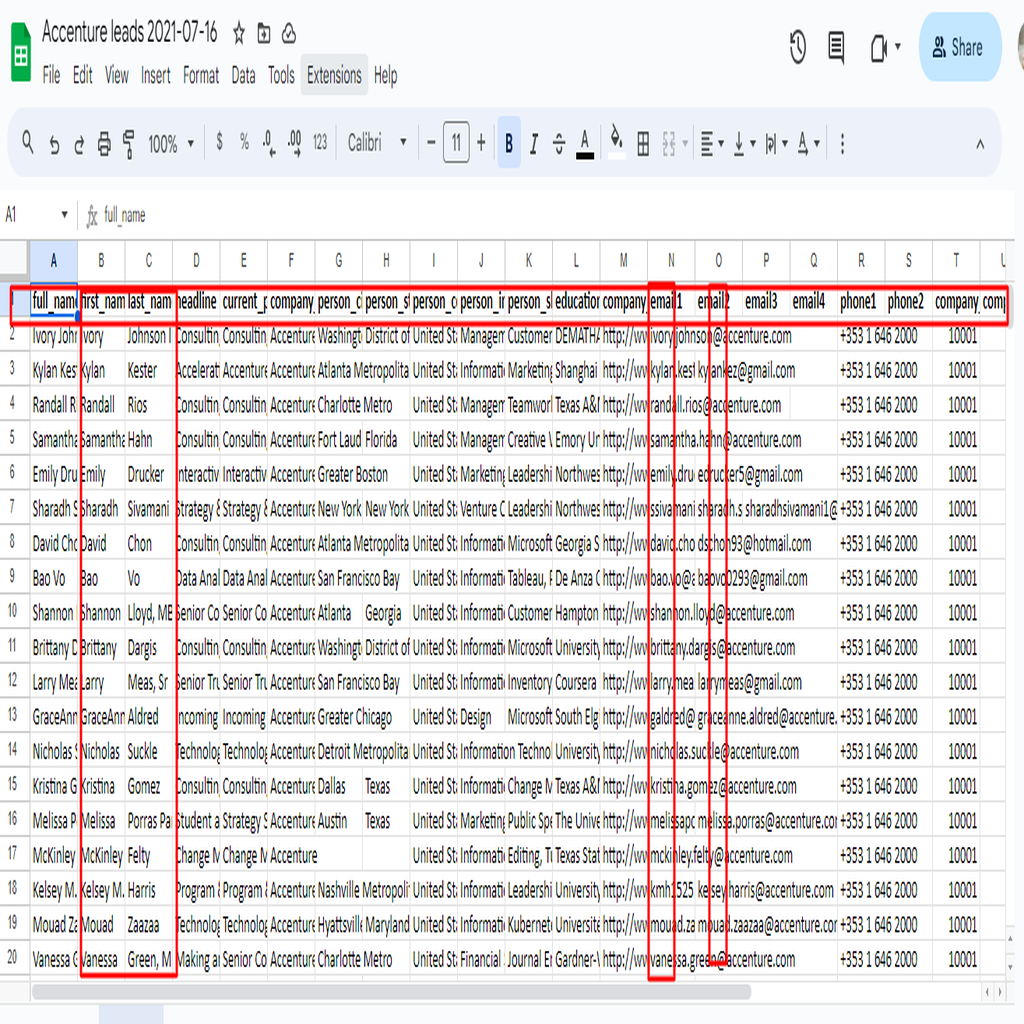
Task: Open merge cells dropdown arrow
Action: 685,143
